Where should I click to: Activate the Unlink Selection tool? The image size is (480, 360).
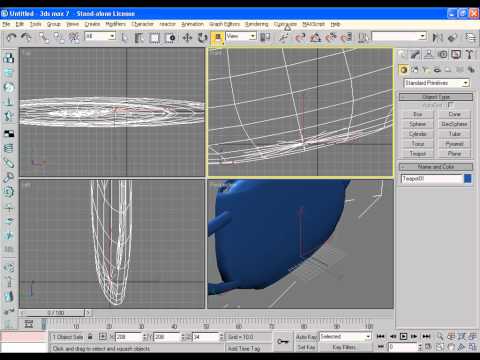[59, 37]
